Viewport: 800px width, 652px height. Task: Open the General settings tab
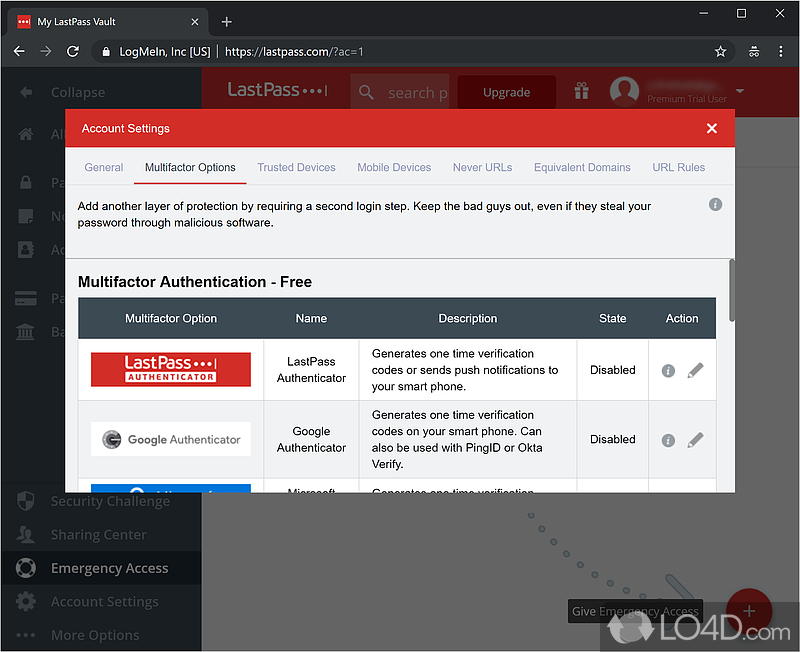click(104, 167)
